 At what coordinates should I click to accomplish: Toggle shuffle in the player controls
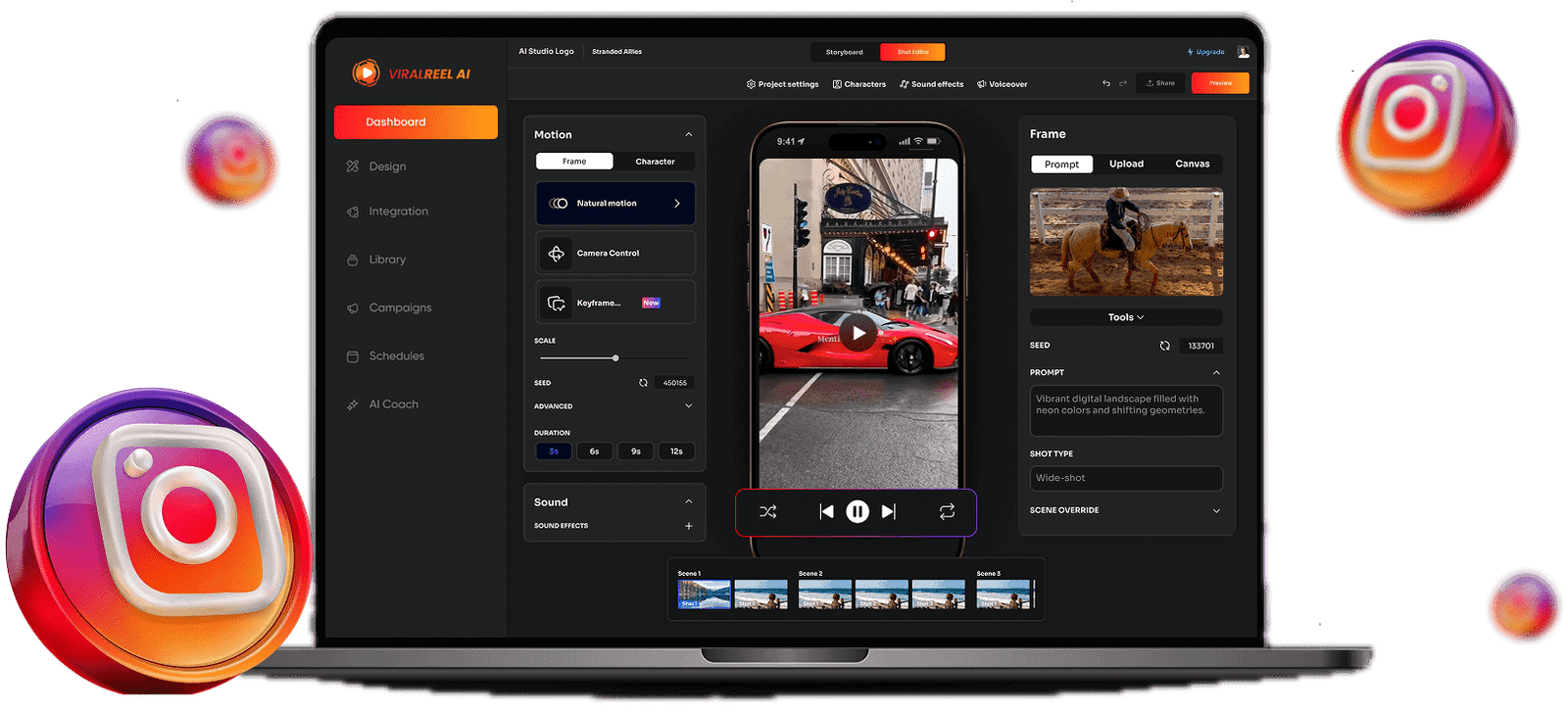coord(768,511)
